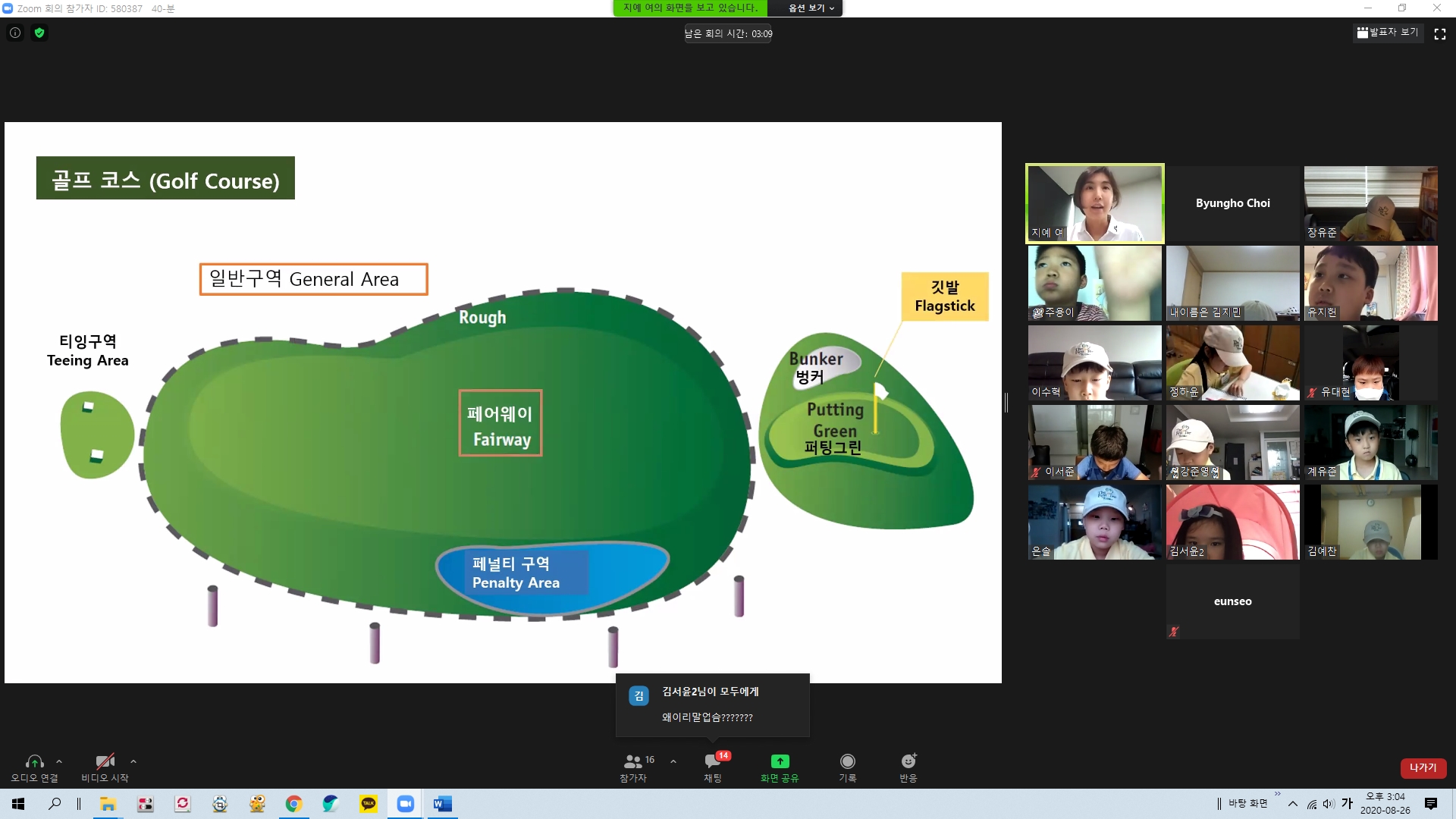The image size is (1456, 819).
Task: Open the participants list icon
Action: point(633,761)
